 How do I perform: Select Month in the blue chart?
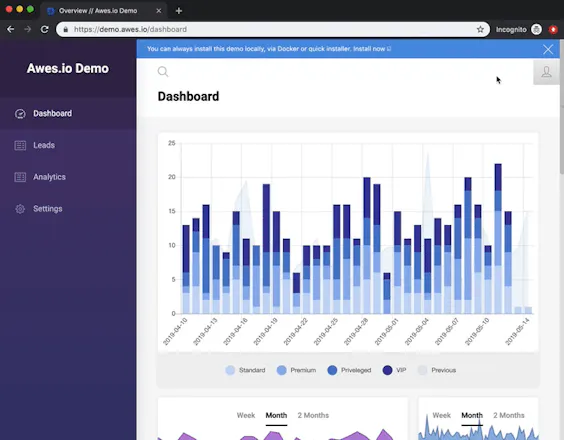tap(472, 416)
